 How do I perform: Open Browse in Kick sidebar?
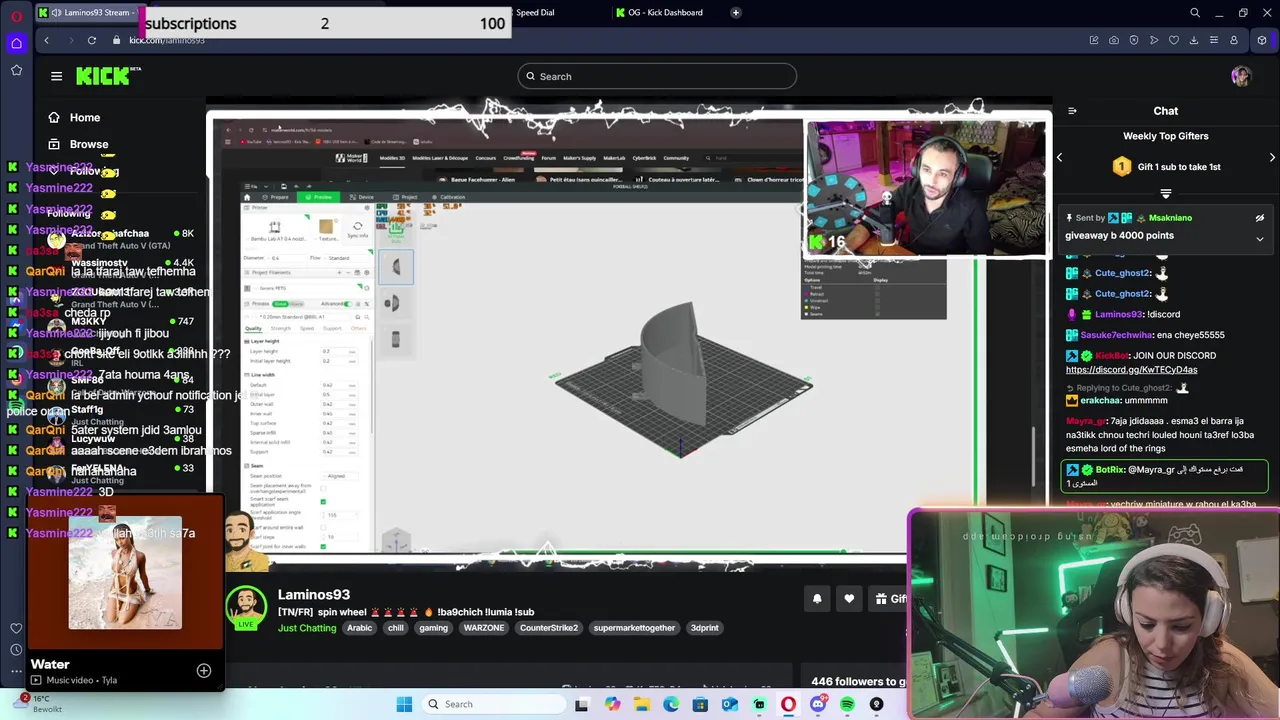(78, 144)
